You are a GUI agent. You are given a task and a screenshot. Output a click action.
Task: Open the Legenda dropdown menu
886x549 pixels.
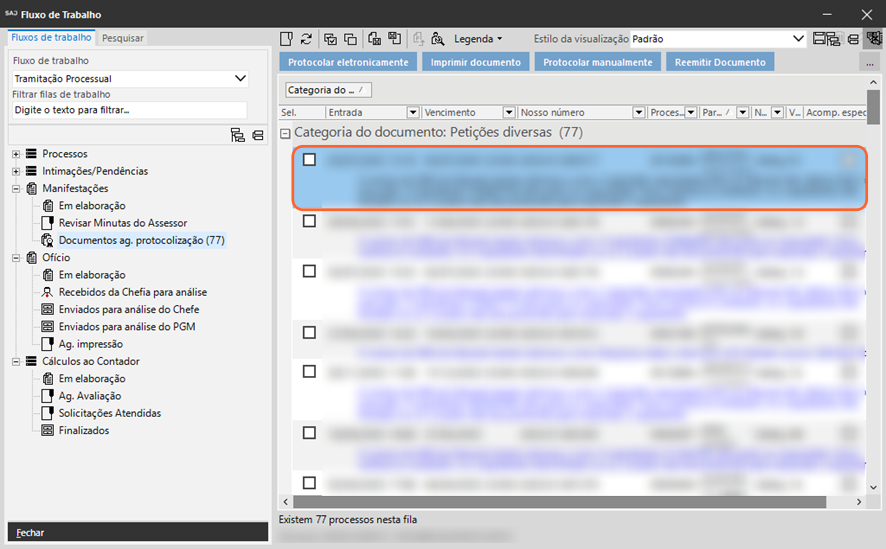(478, 39)
